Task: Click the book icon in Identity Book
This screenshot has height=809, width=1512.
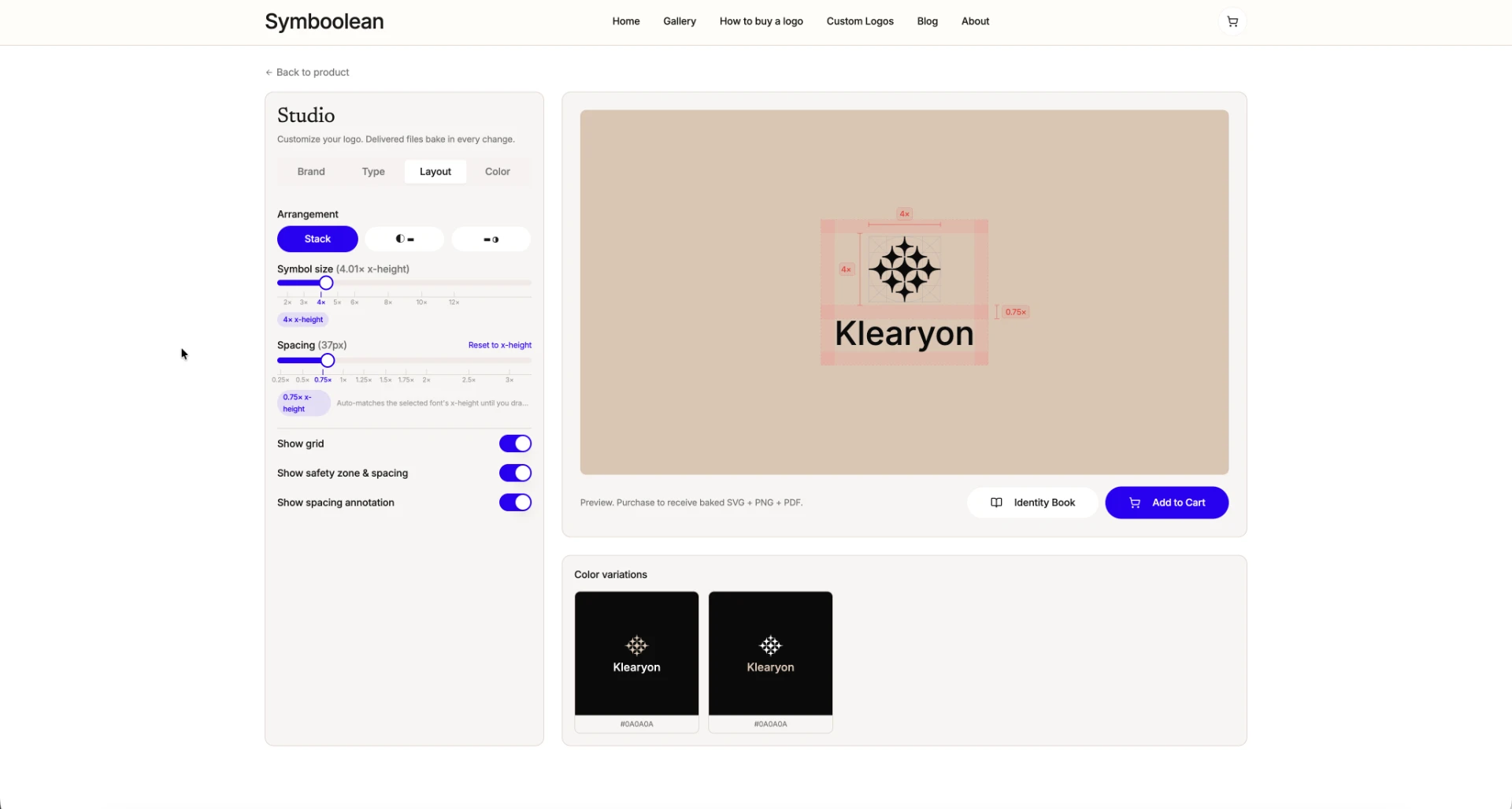Action: 996,503
